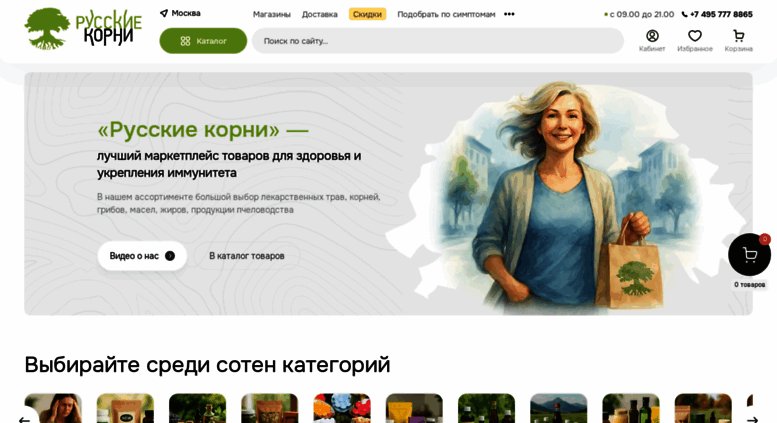Image resolution: width=777 pixels, height=423 pixels.
Task: Open the Каталог button
Action: (203, 41)
